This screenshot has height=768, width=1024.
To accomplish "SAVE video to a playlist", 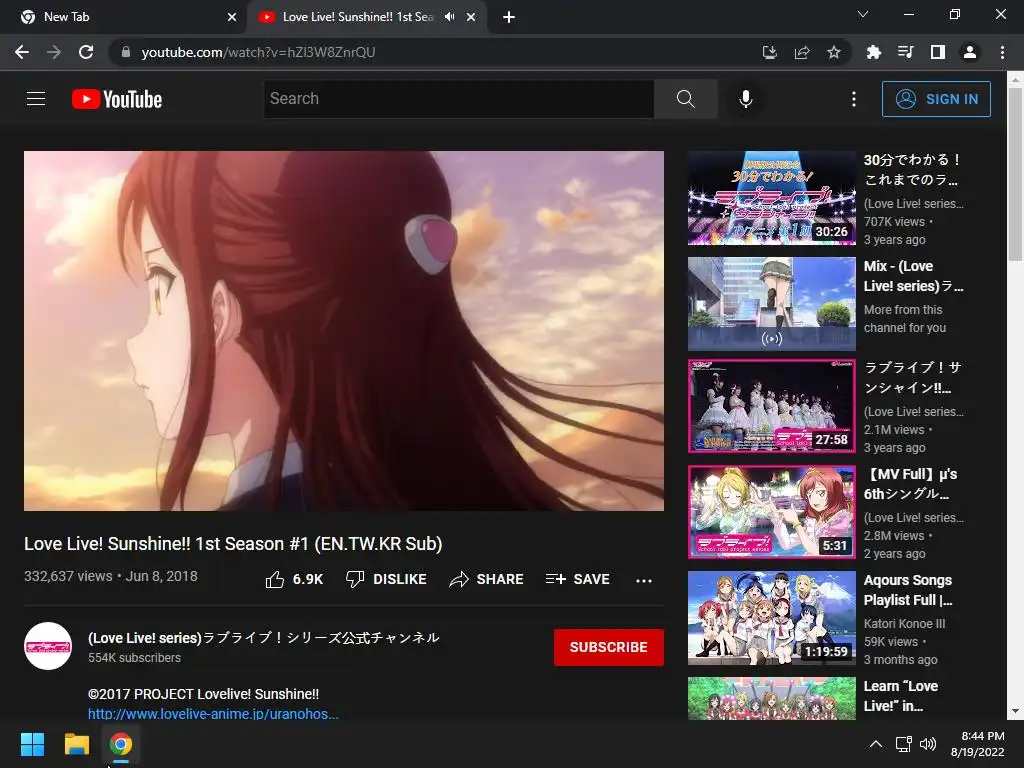I will tap(578, 579).
